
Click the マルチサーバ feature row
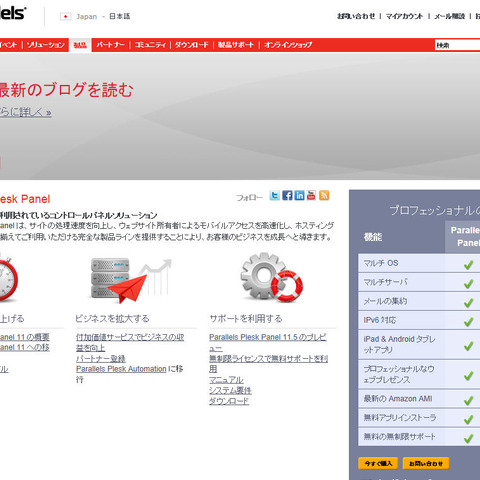tap(419, 282)
